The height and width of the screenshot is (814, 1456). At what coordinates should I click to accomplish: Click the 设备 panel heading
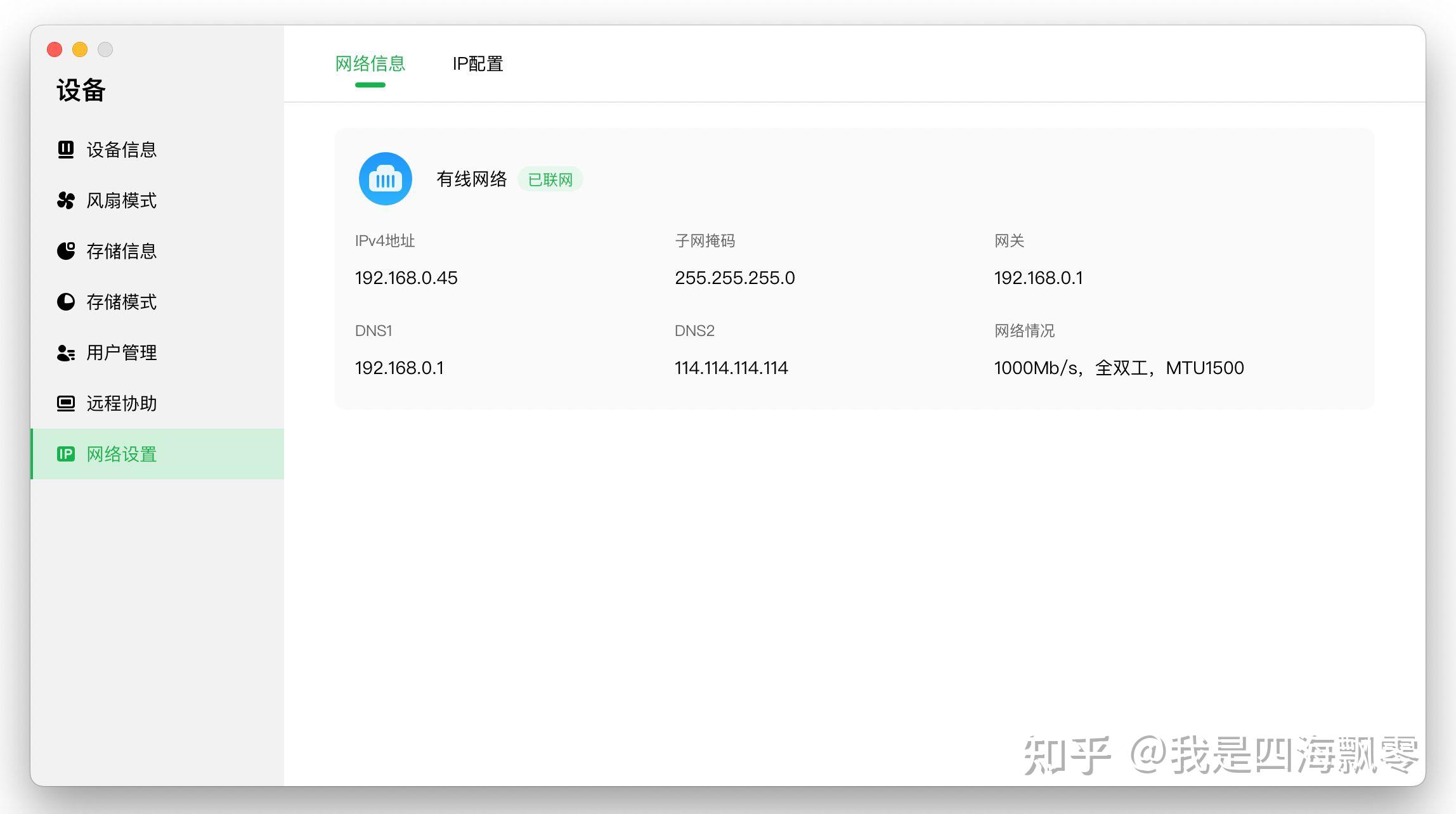[80, 91]
